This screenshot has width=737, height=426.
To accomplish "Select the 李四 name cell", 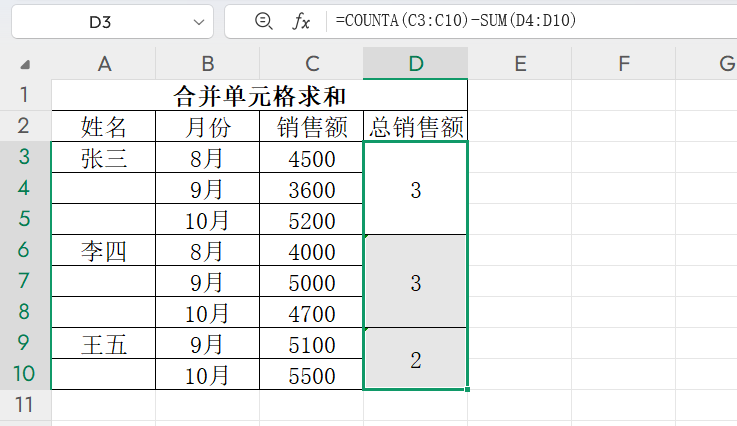I will (x=103, y=251).
